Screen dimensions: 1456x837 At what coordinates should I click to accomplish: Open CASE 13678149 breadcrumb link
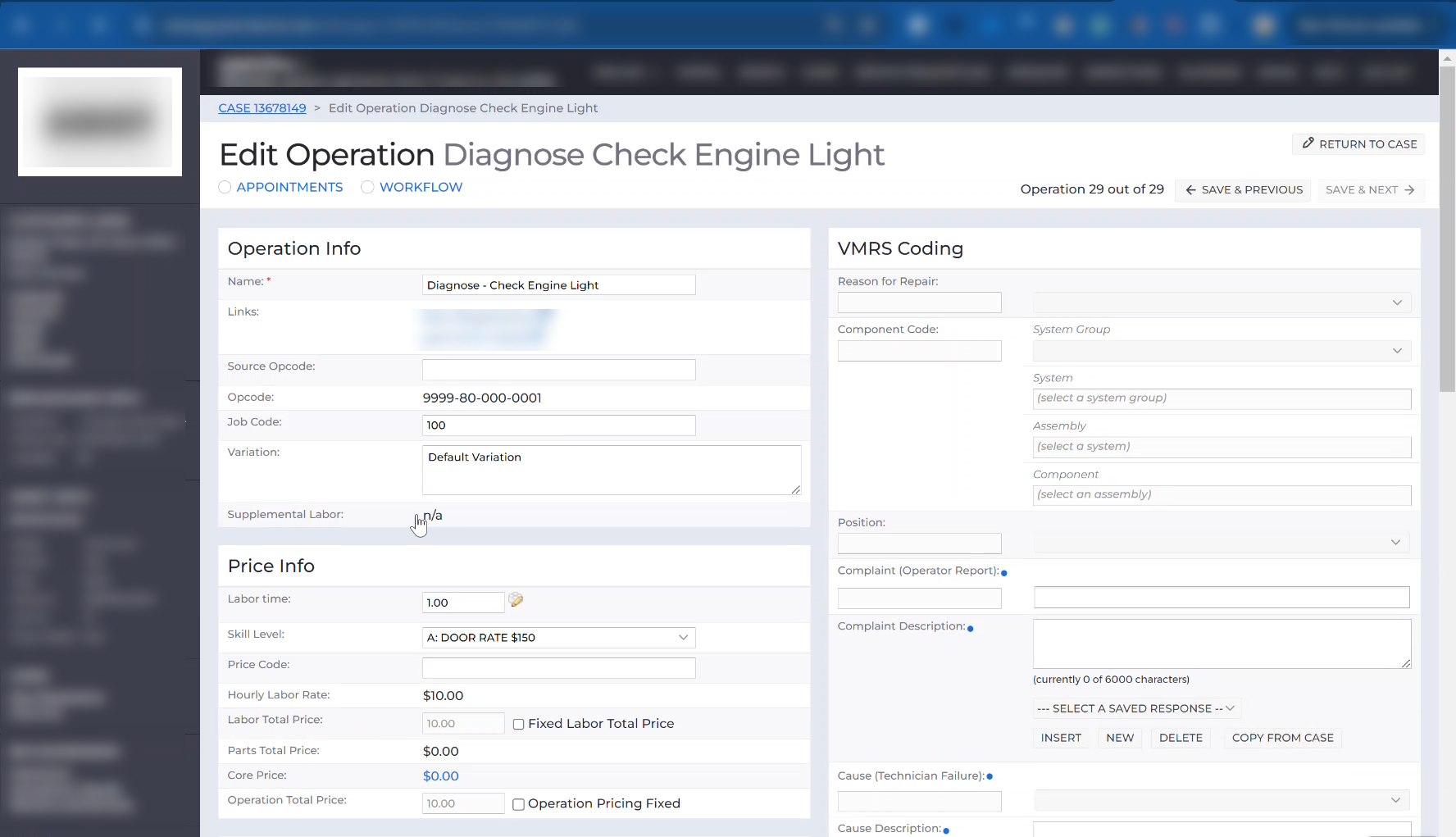262,108
